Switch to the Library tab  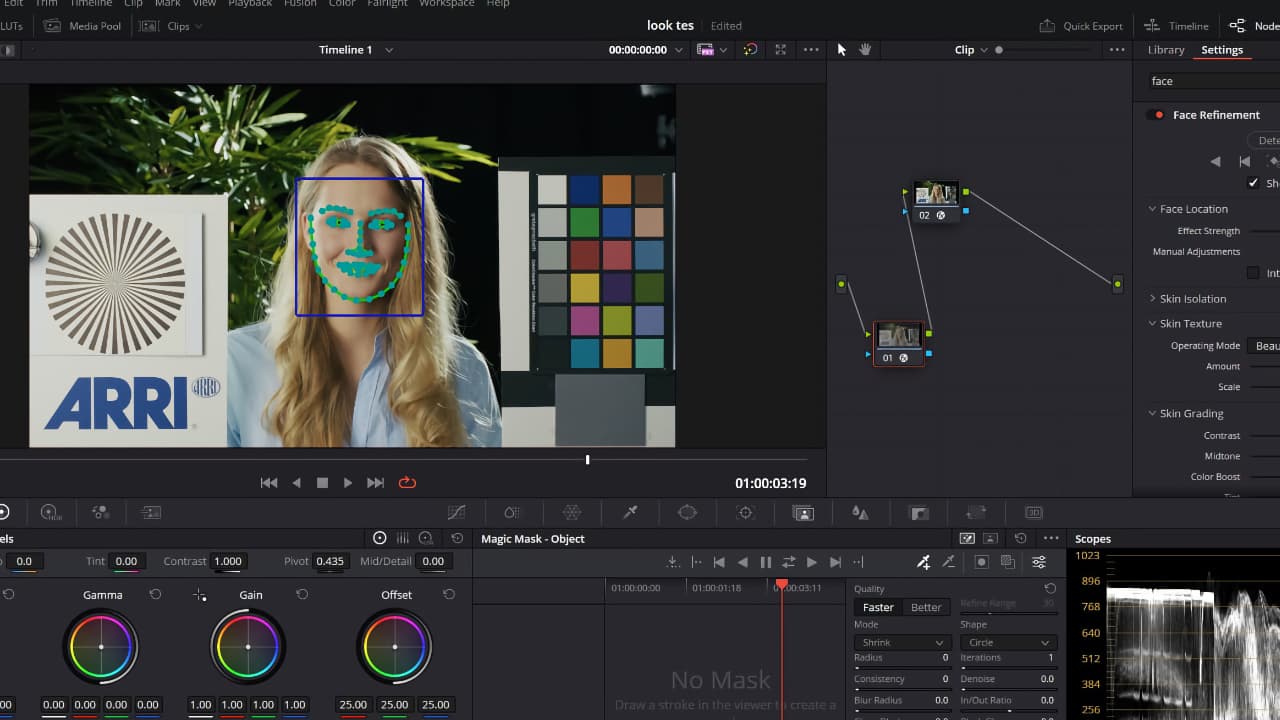(1166, 50)
